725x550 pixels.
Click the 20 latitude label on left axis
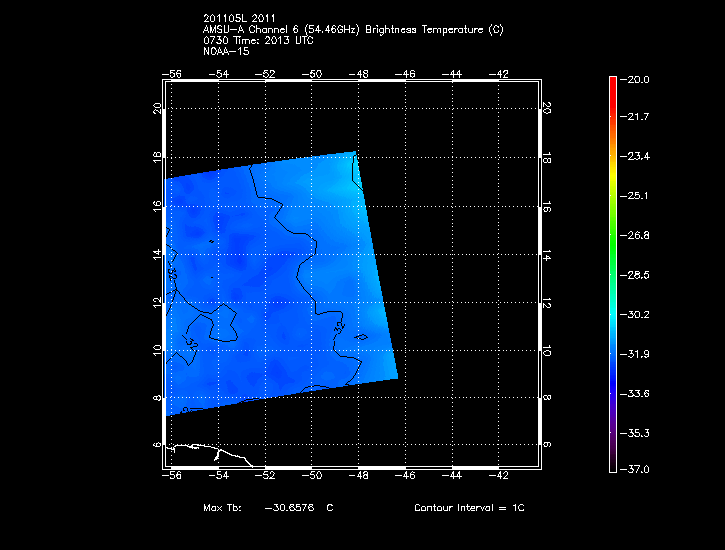click(157, 109)
